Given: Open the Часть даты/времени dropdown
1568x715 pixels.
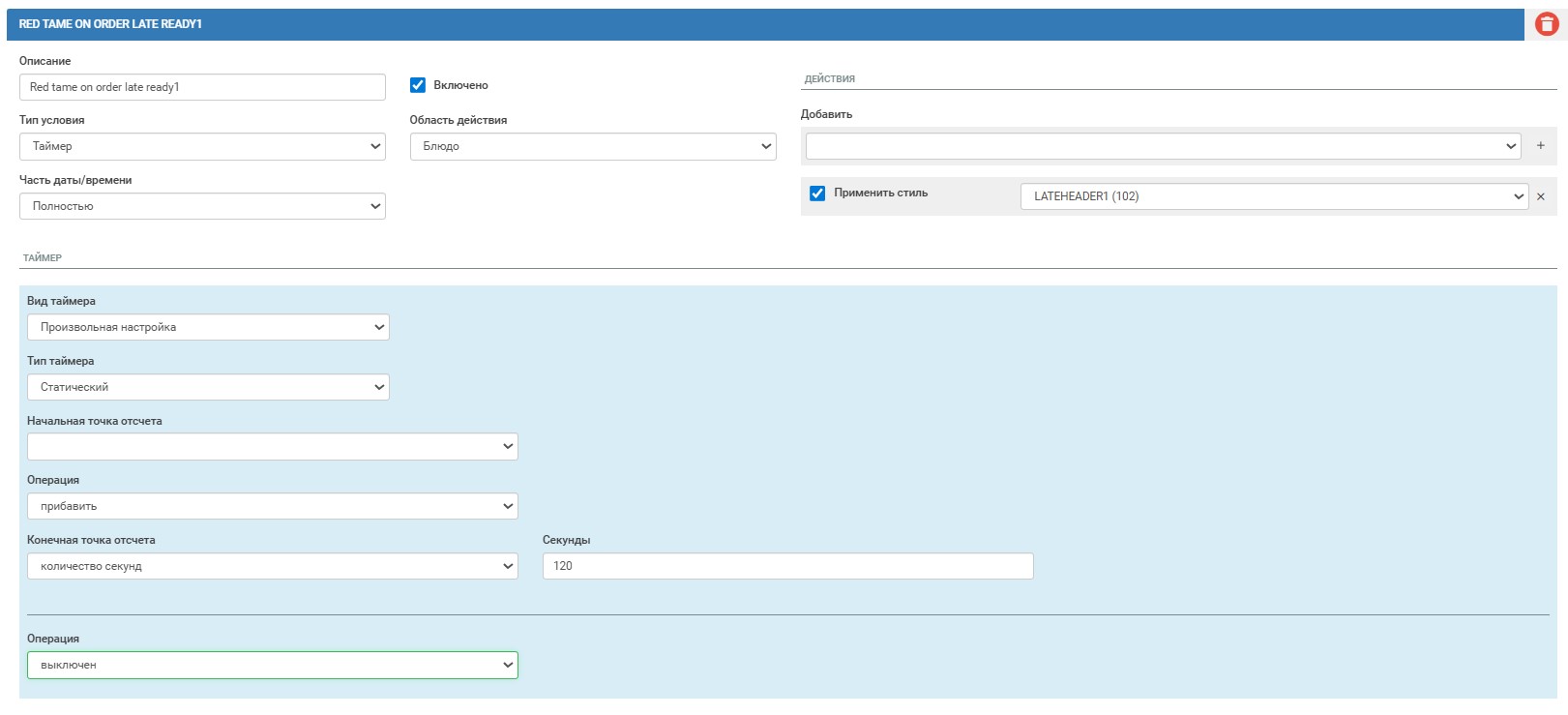Looking at the screenshot, I should 202,206.
